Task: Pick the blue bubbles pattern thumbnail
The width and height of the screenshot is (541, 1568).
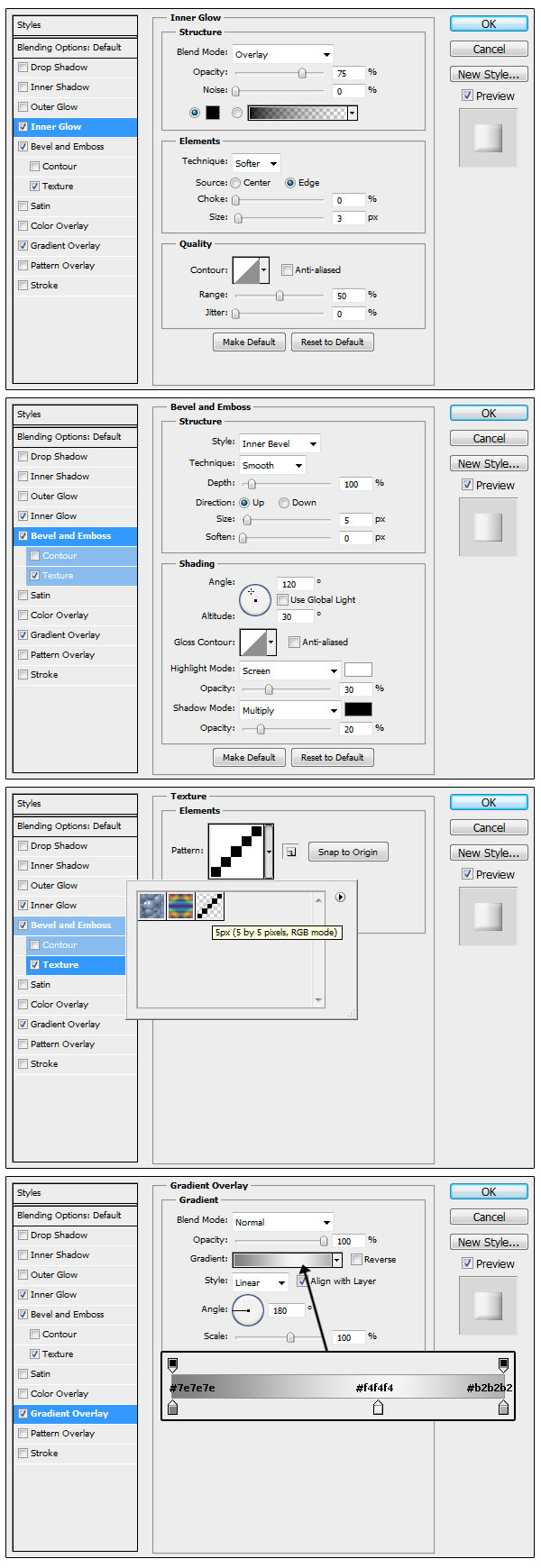Action: [x=152, y=906]
